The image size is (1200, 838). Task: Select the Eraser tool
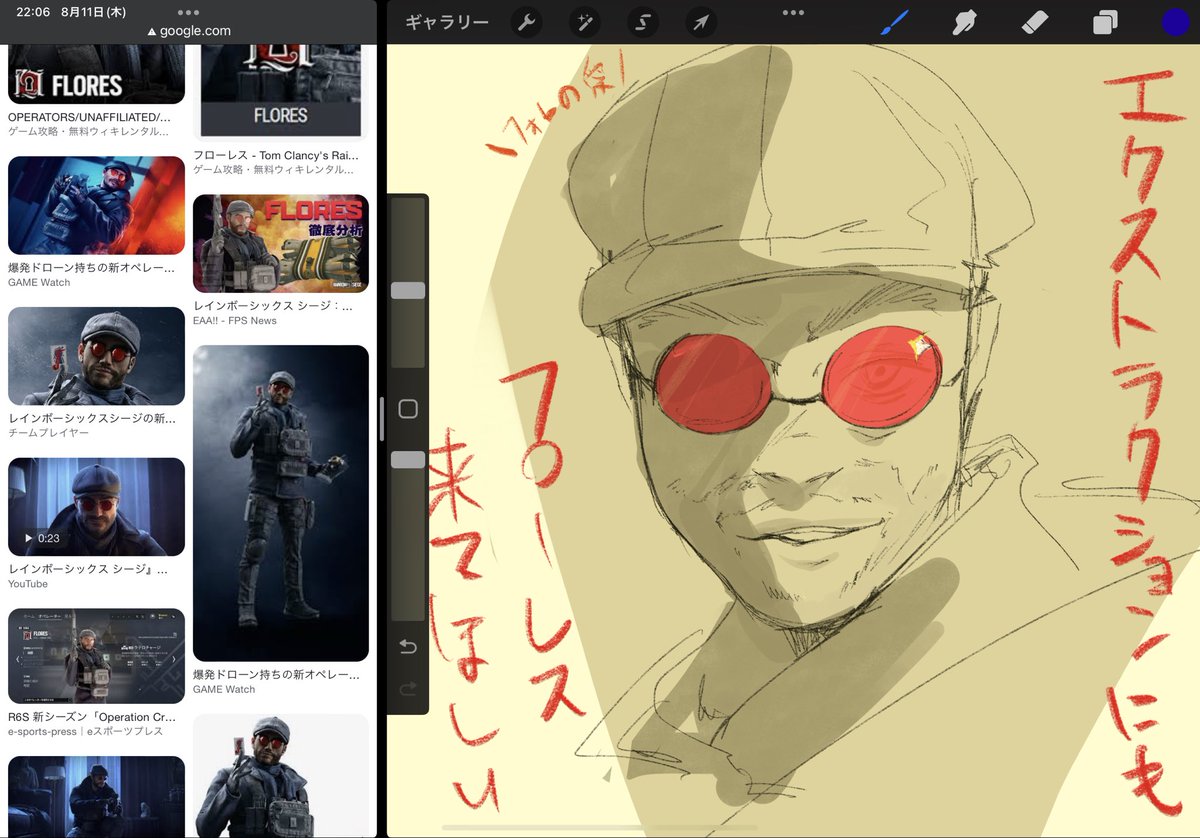click(x=1035, y=22)
